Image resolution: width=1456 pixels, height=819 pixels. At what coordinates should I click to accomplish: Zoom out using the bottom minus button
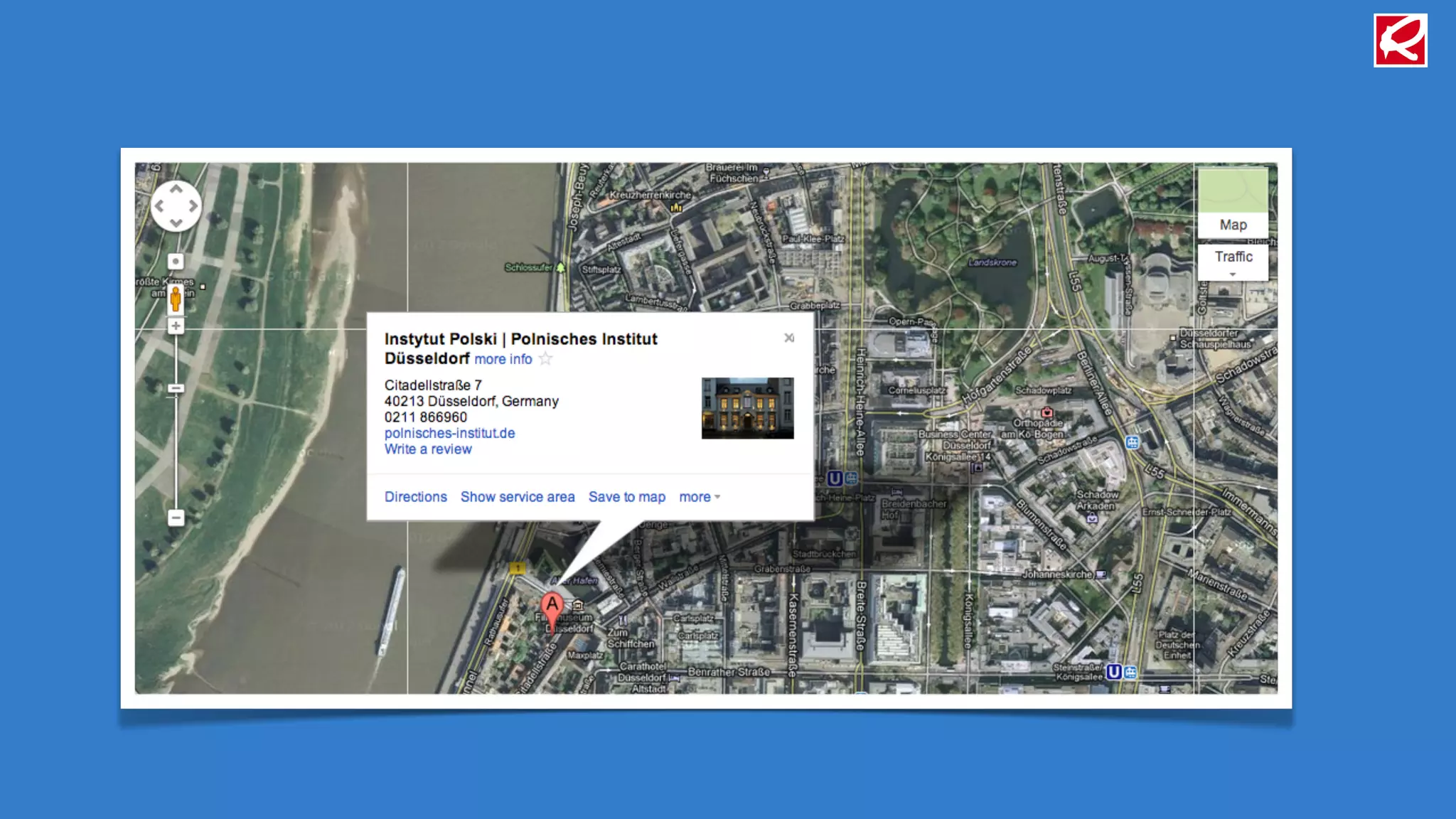[176, 518]
